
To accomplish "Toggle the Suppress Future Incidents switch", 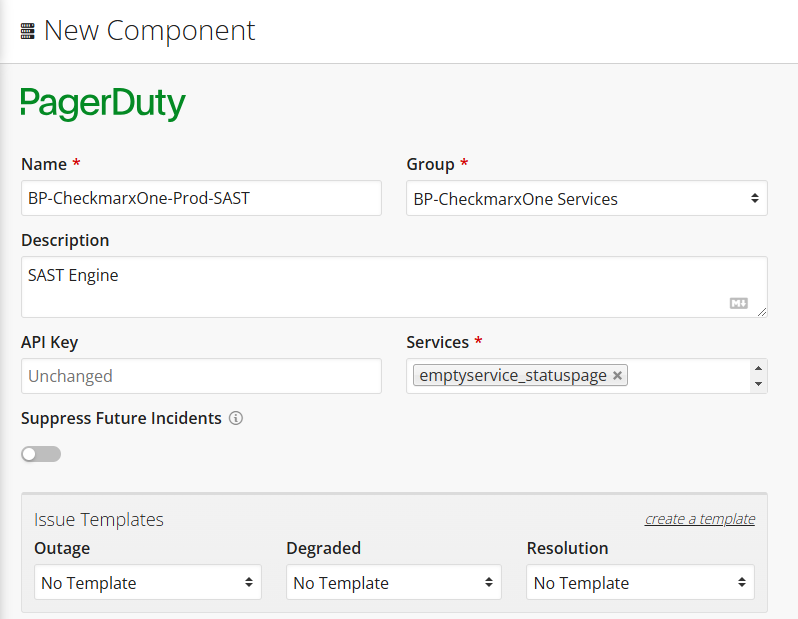I will tap(41, 454).
